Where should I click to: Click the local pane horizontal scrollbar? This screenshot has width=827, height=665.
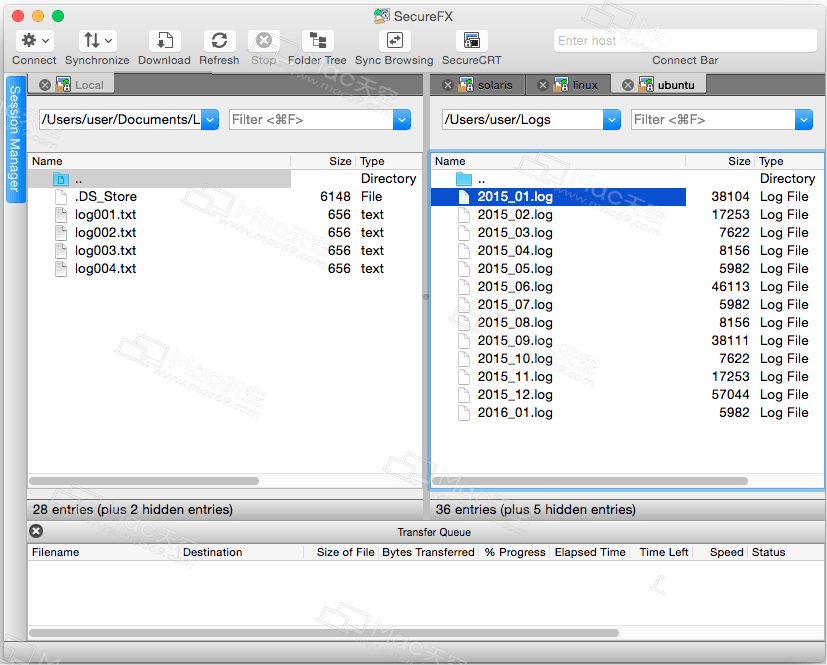(x=144, y=481)
